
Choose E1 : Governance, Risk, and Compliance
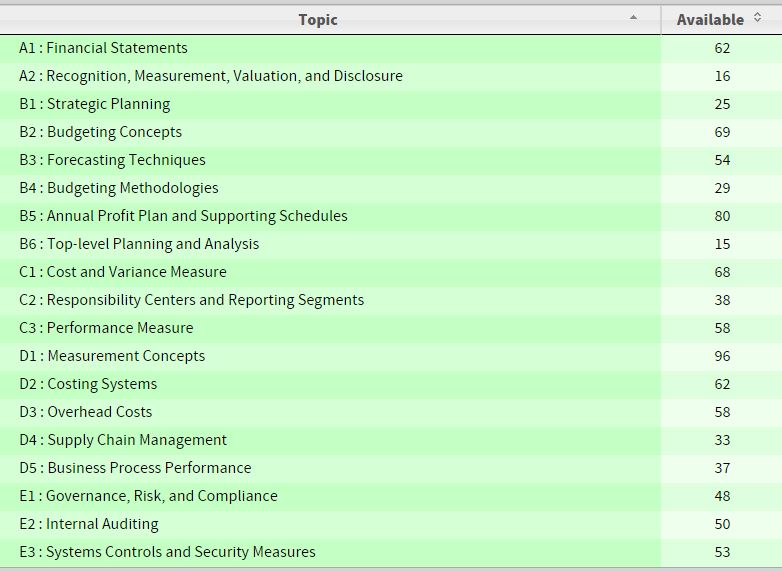point(148,496)
